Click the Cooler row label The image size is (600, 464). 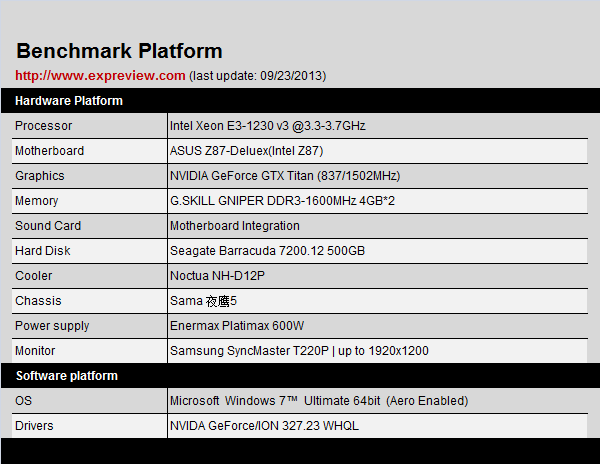(34, 276)
